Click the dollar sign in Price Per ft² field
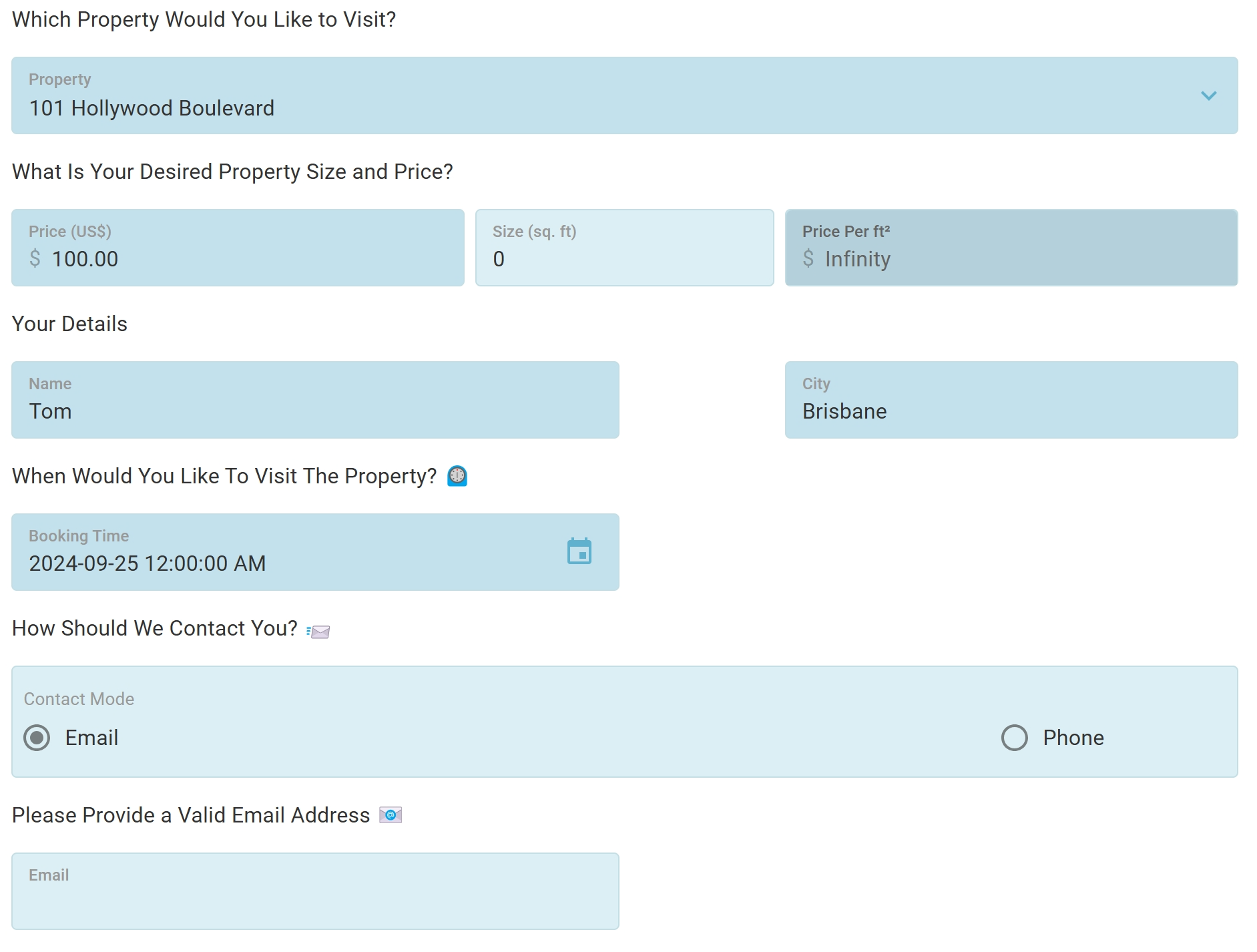 point(808,258)
